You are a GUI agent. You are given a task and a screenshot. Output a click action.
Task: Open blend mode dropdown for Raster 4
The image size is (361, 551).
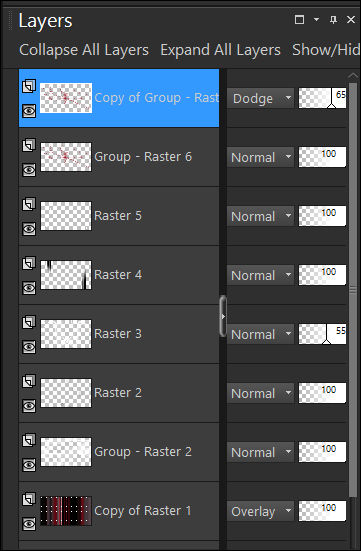click(260, 276)
